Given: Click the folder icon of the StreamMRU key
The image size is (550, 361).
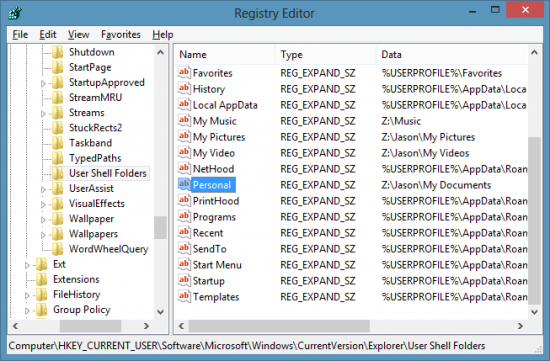Looking at the screenshot, I should (58, 98).
